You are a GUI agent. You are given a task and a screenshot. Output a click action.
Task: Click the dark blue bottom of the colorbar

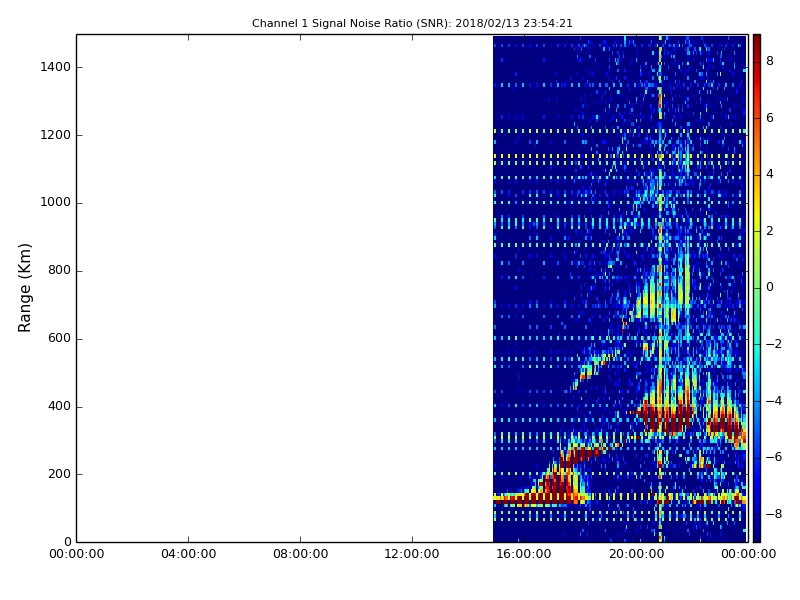[757, 533]
